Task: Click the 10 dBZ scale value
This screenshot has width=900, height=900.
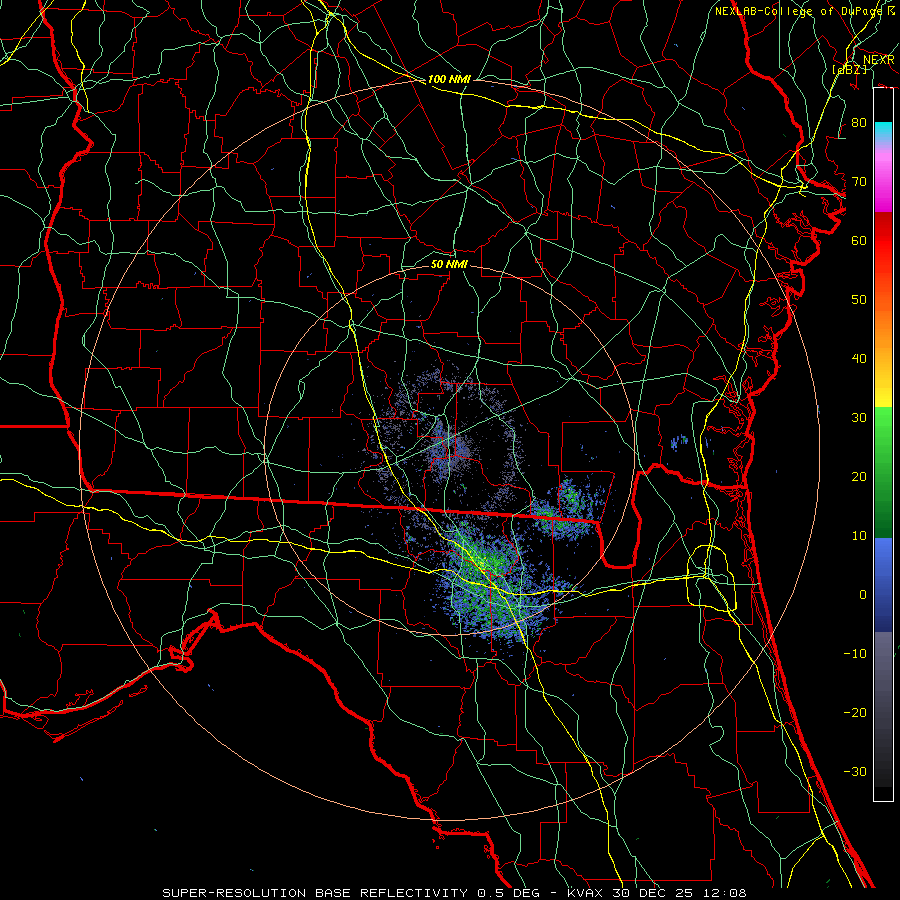Action: [859, 536]
